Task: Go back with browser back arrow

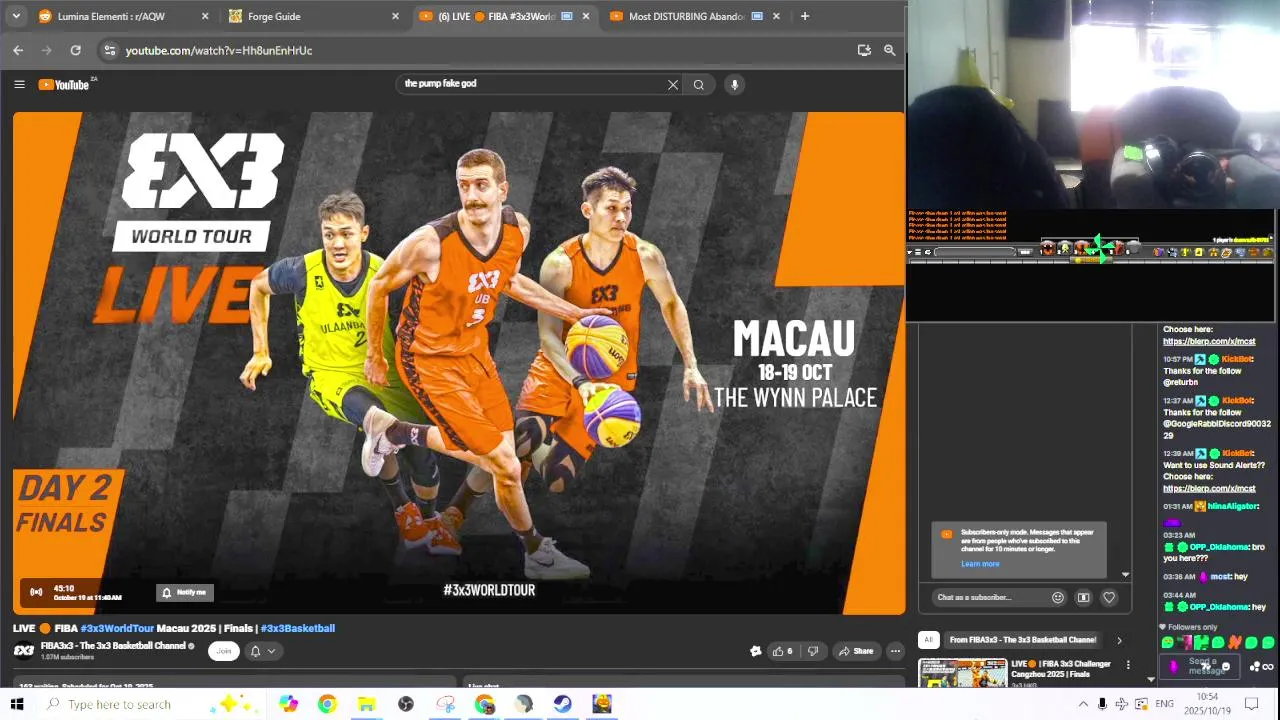Action: 18,50
